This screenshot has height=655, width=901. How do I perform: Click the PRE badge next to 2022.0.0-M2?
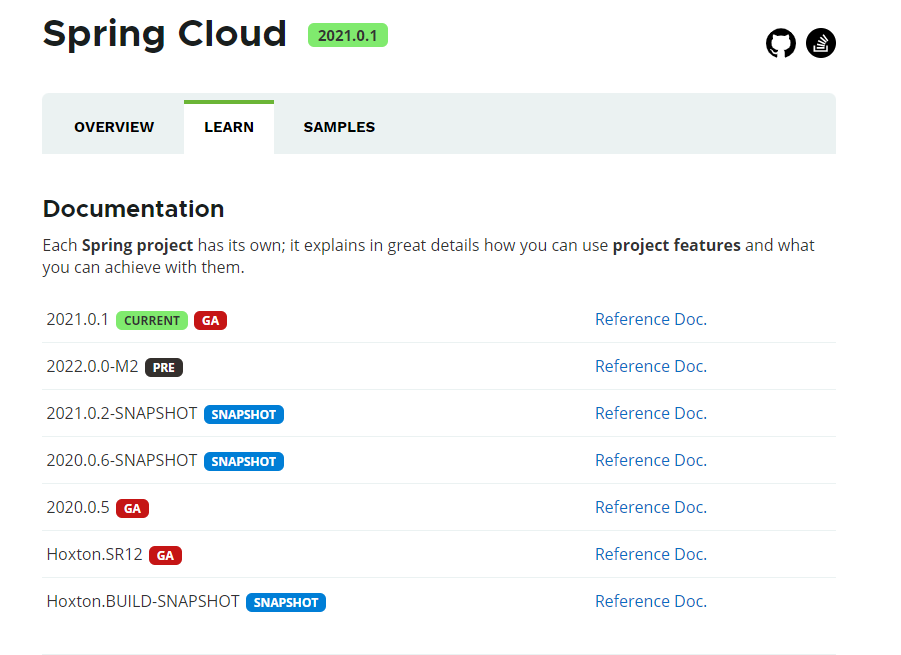[x=164, y=368]
